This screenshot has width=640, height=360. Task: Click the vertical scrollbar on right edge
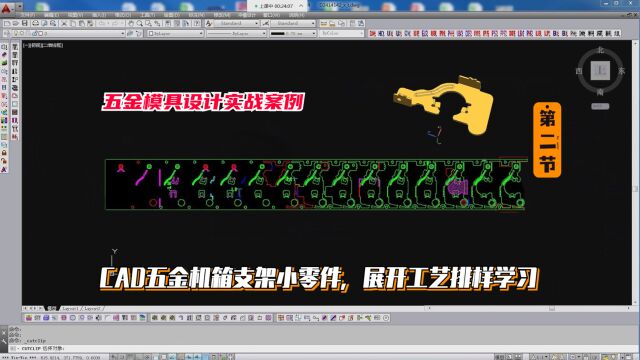[635, 188]
